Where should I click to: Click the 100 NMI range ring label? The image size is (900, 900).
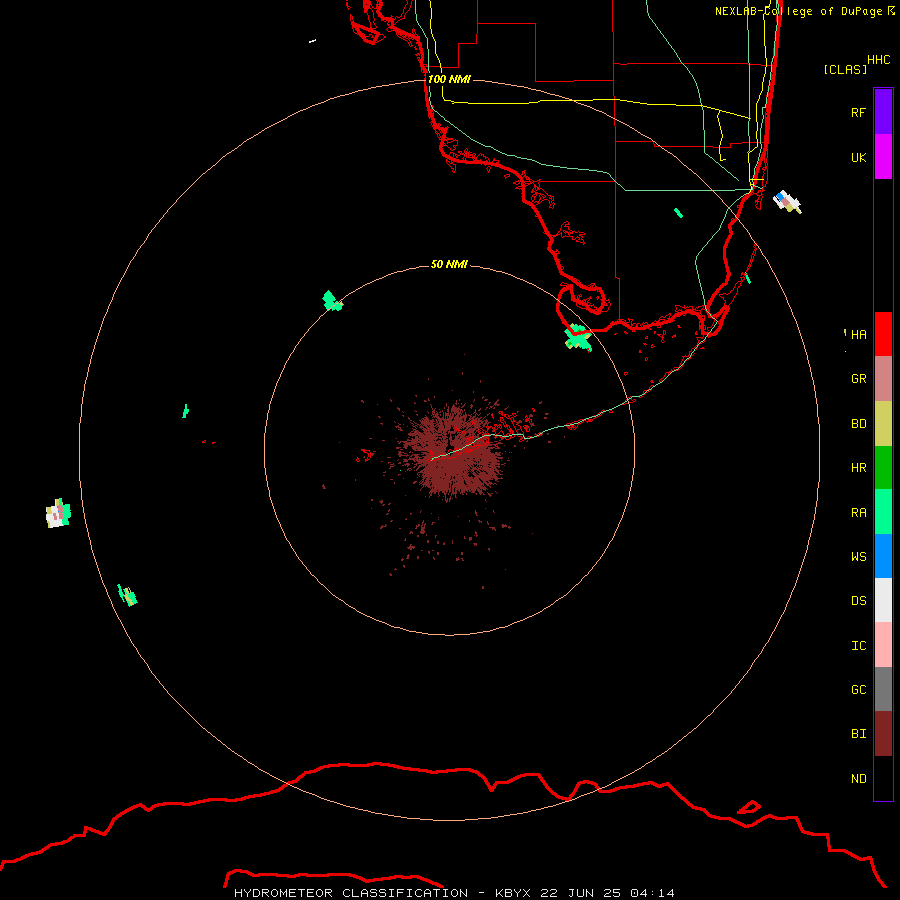tap(449, 79)
